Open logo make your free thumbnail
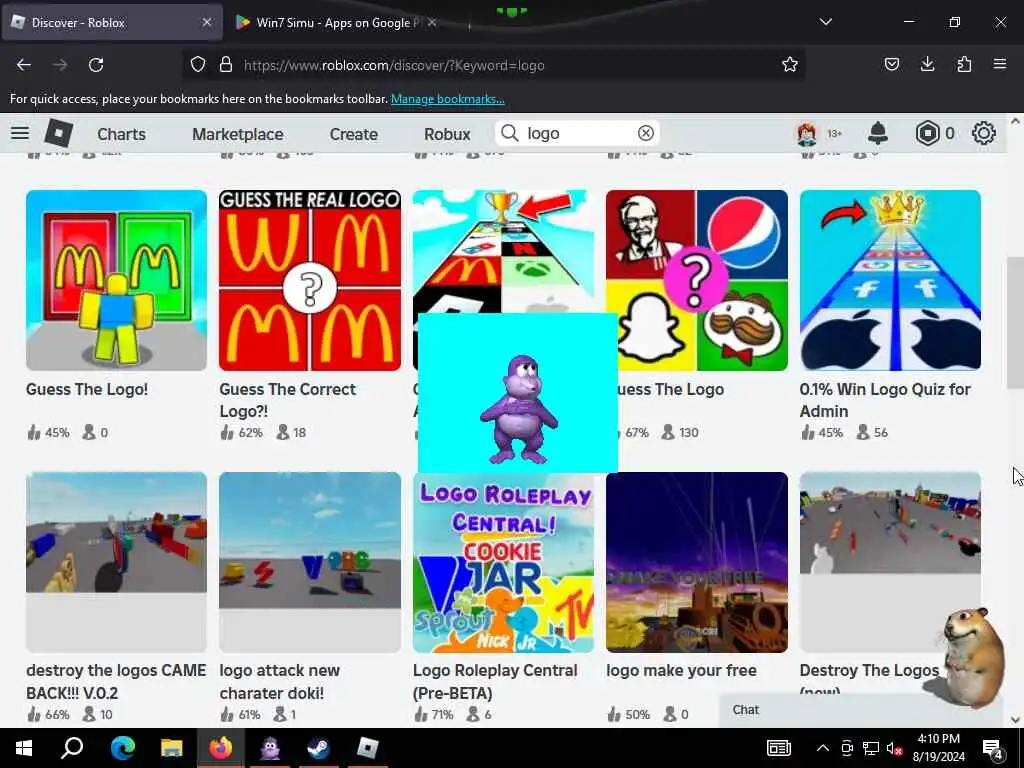This screenshot has width=1024, height=768. (697, 562)
